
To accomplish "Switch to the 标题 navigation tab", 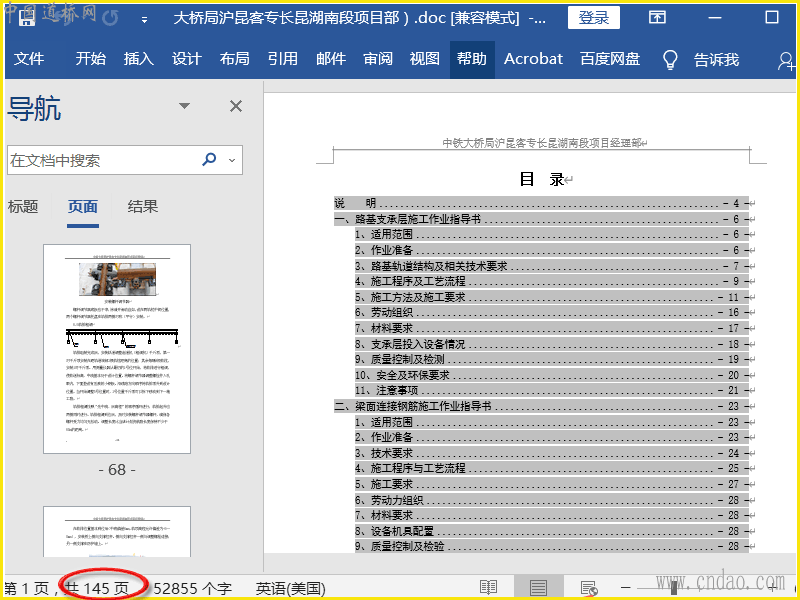I will (x=23, y=207).
